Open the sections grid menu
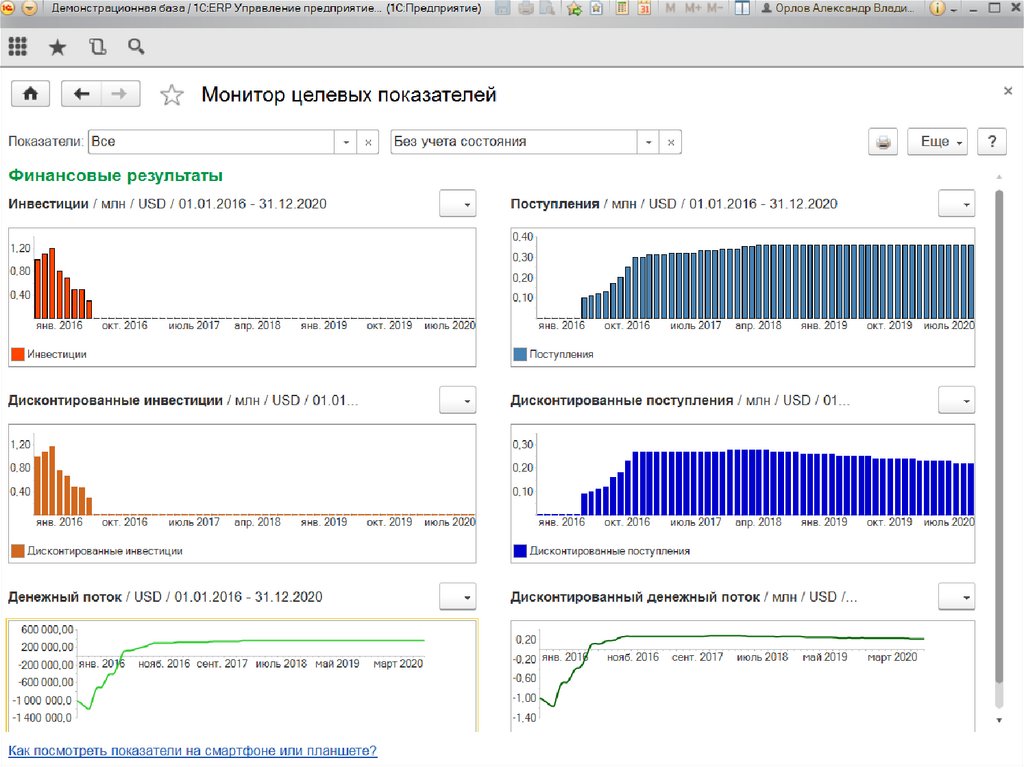Screen dimensions: 1024x767 [17, 46]
